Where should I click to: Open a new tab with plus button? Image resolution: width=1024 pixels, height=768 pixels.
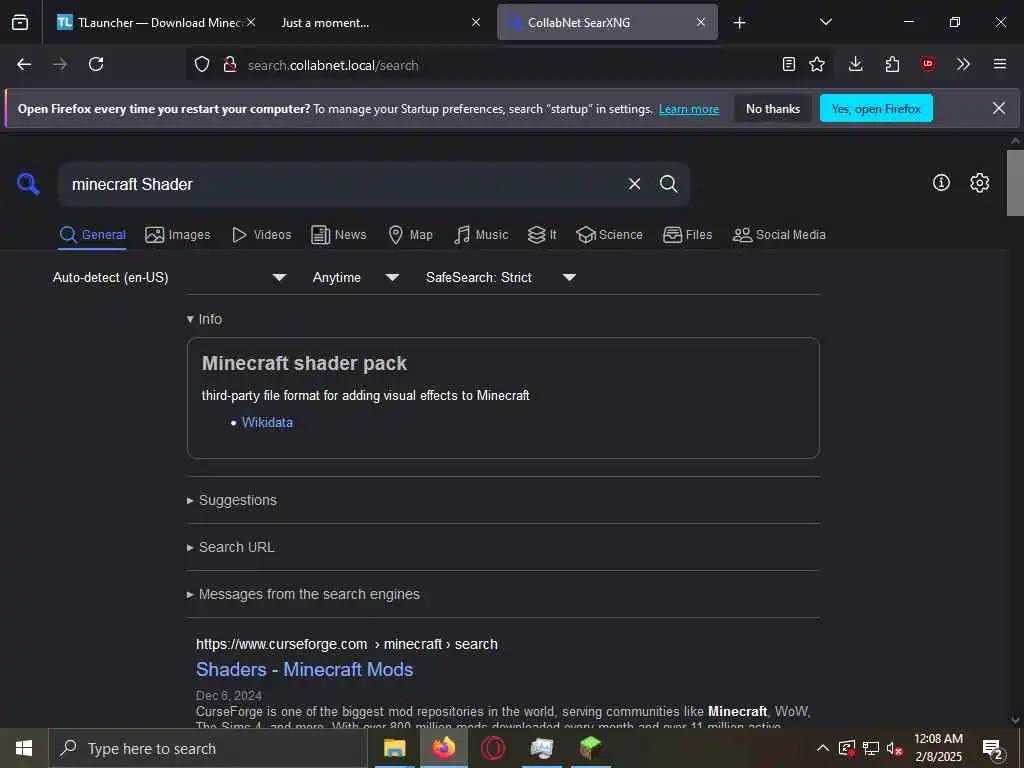[x=739, y=23]
